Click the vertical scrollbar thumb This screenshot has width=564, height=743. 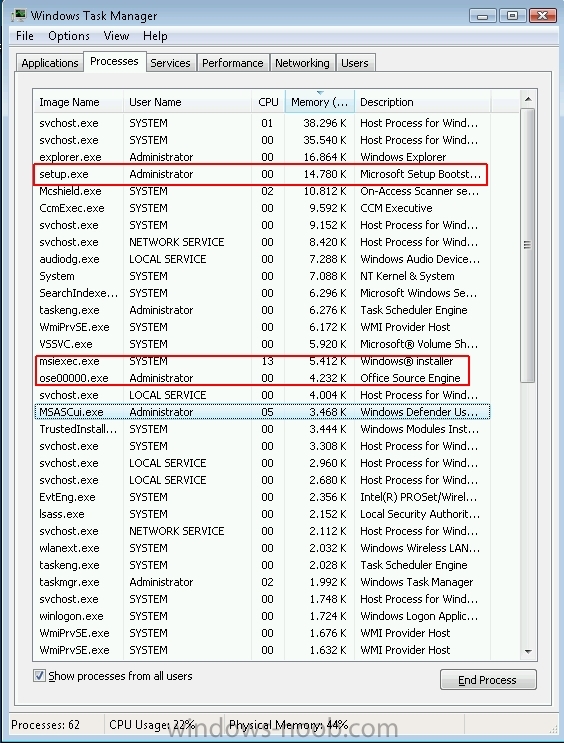tap(528, 245)
